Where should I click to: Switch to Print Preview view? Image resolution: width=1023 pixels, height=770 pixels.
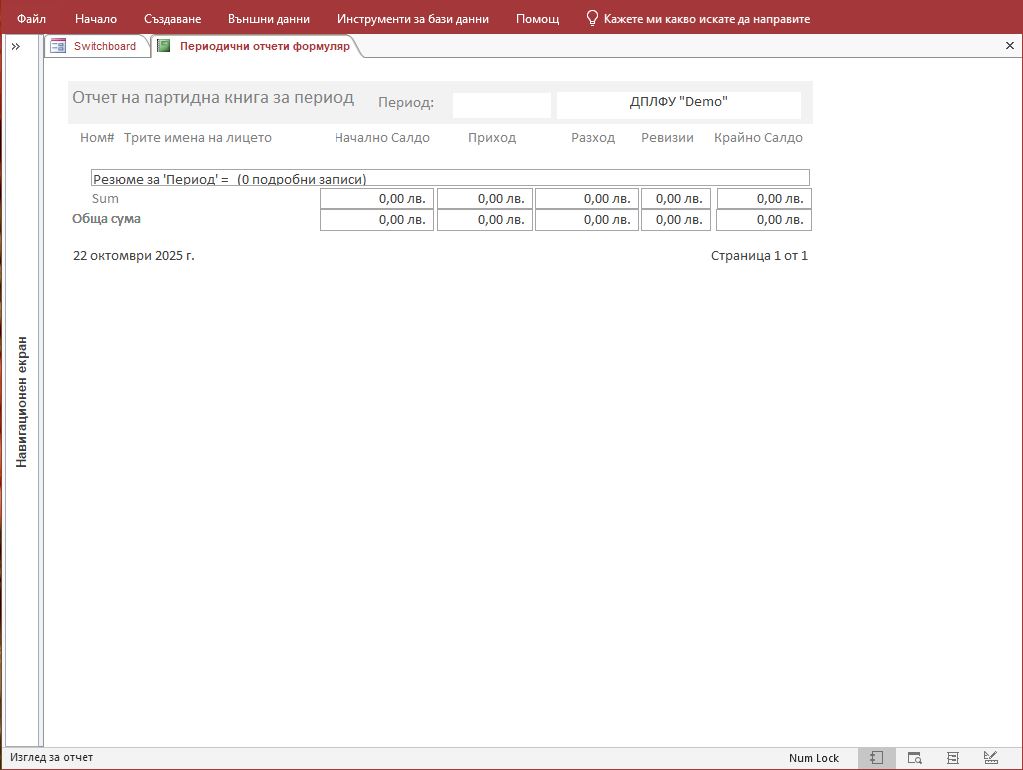[x=914, y=758]
